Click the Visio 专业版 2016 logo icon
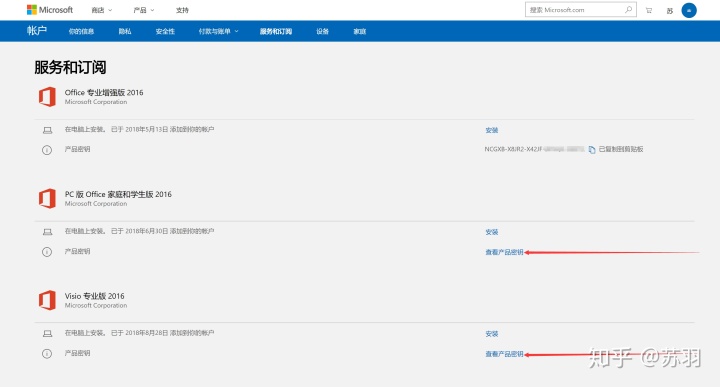720x387 pixels. (47, 300)
